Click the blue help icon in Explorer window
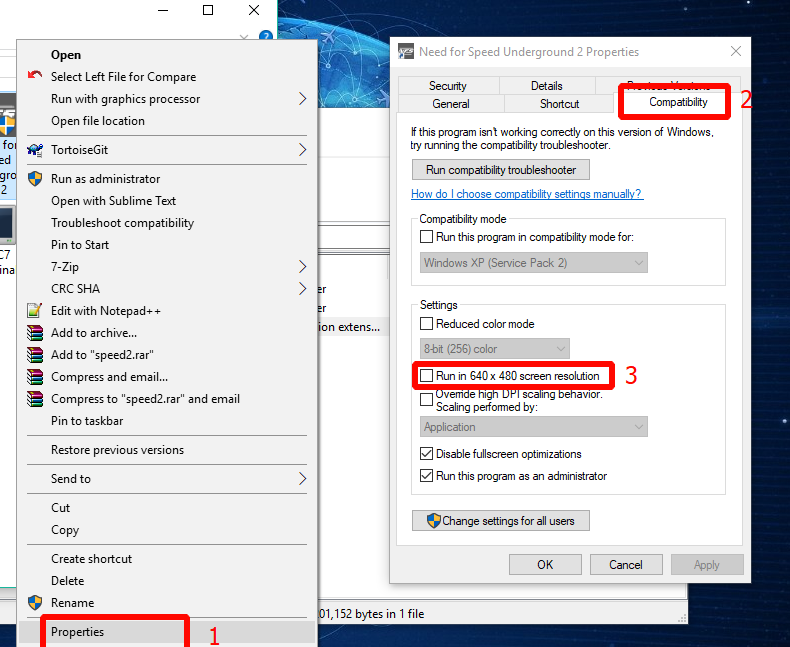 [x=266, y=36]
